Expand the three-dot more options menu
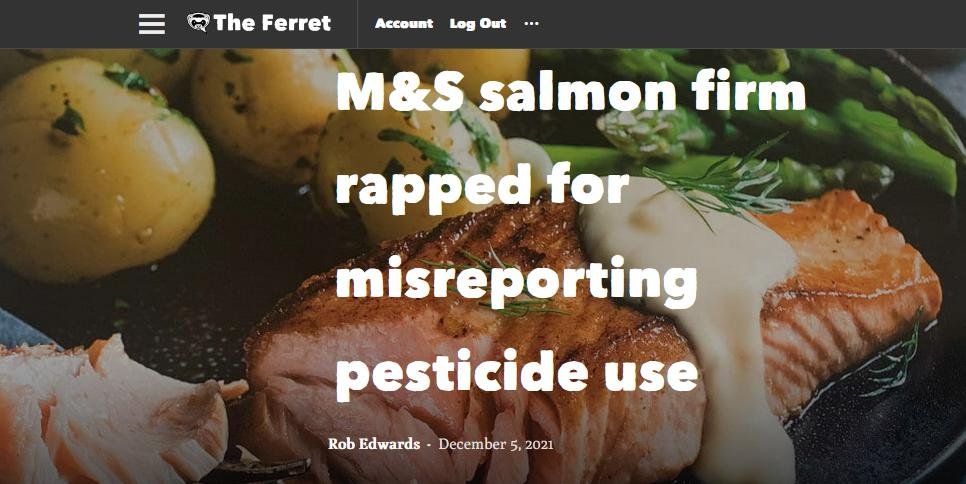 click(531, 23)
